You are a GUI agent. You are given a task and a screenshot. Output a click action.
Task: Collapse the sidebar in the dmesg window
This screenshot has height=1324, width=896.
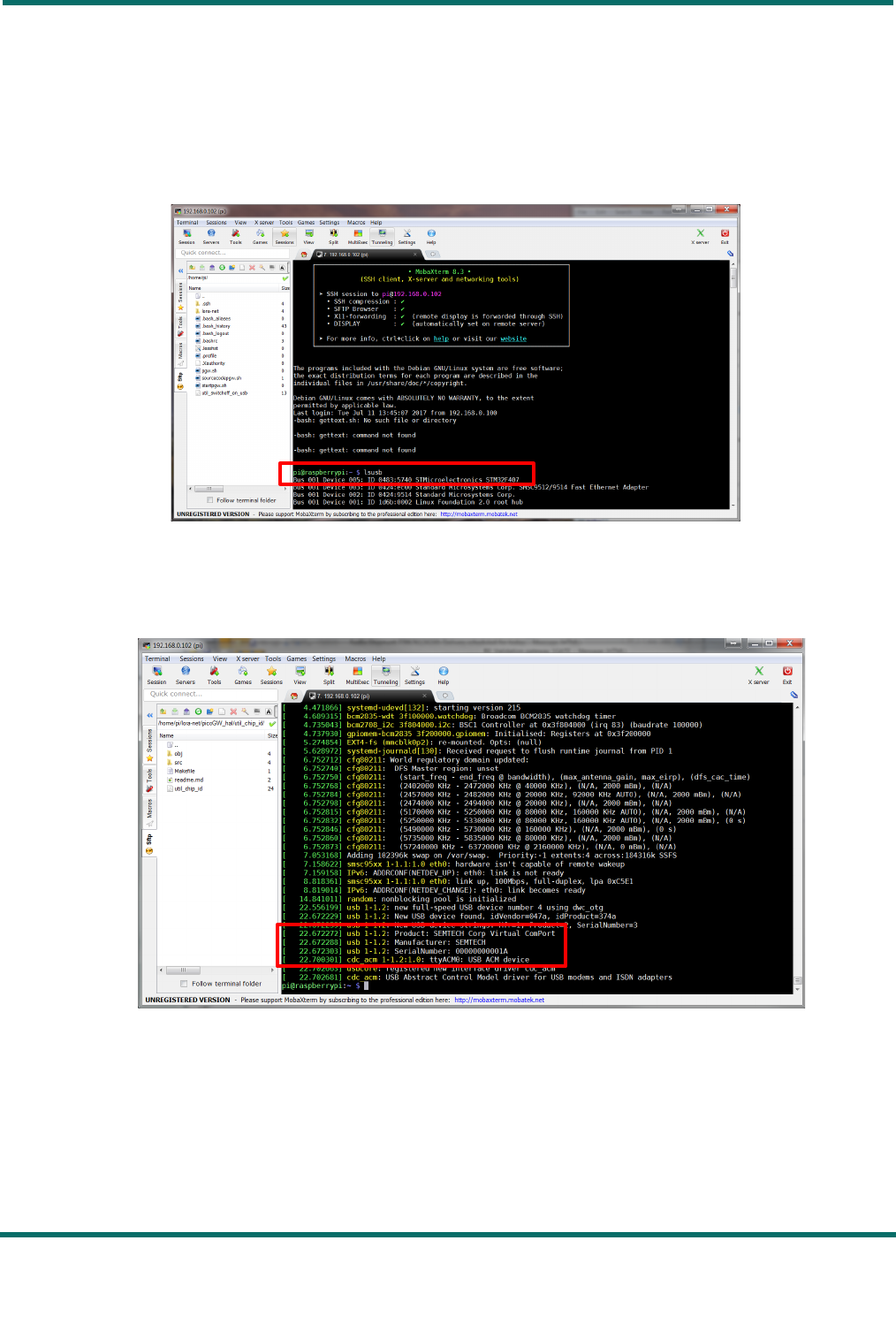pyautogui.click(x=149, y=715)
